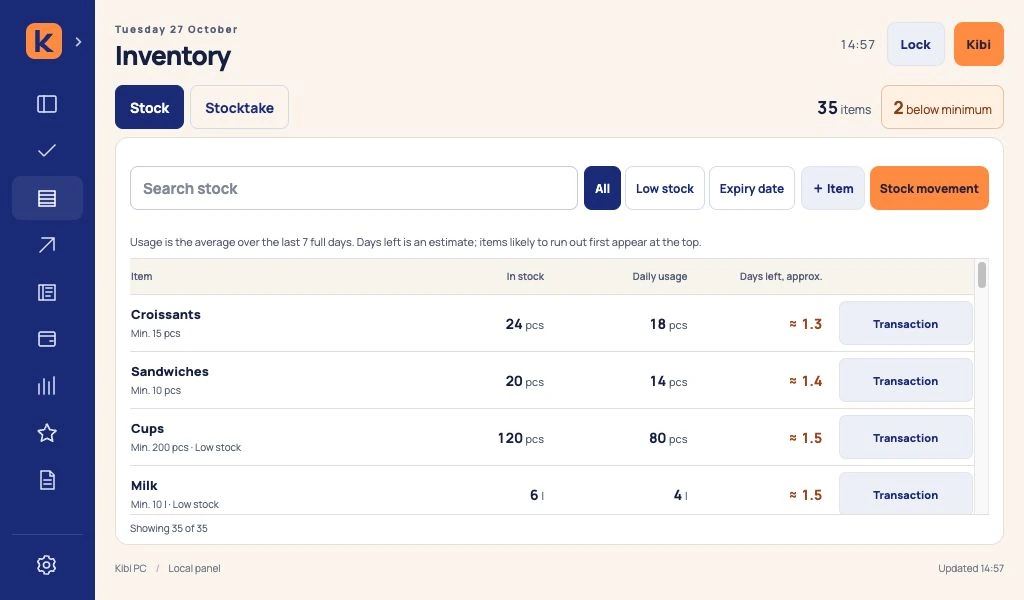
Task: Open the star favorites sidebar icon
Action: click(x=47, y=433)
